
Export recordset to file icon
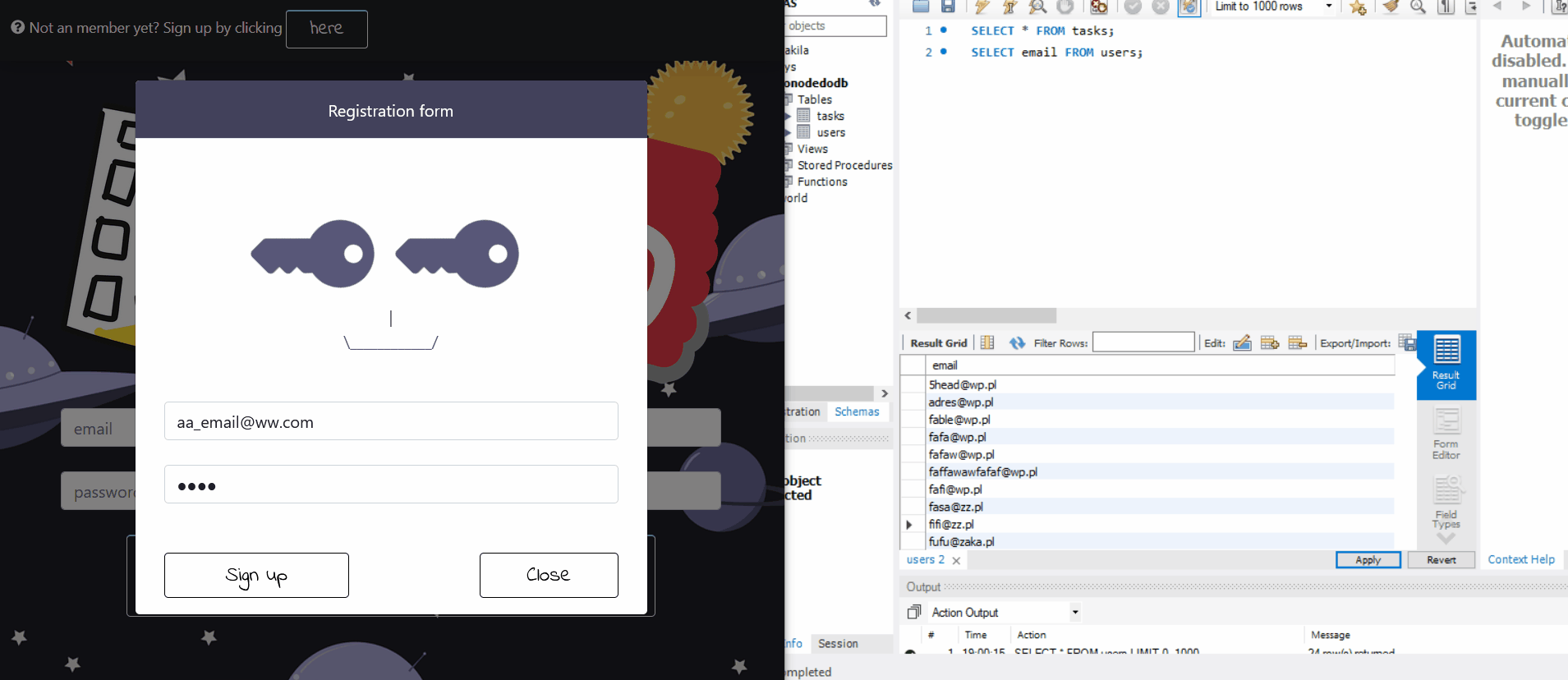click(1407, 342)
